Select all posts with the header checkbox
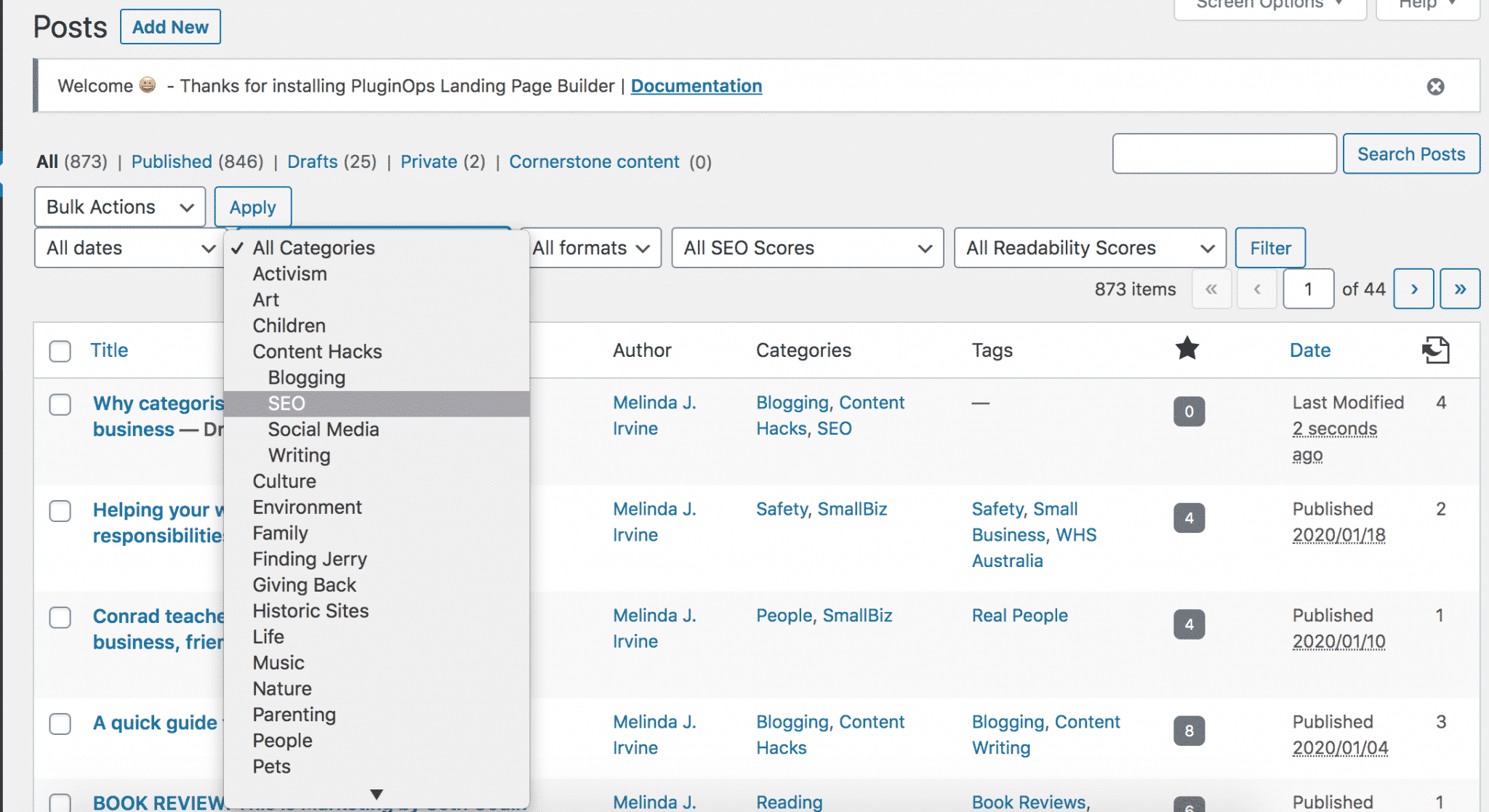 pos(60,351)
